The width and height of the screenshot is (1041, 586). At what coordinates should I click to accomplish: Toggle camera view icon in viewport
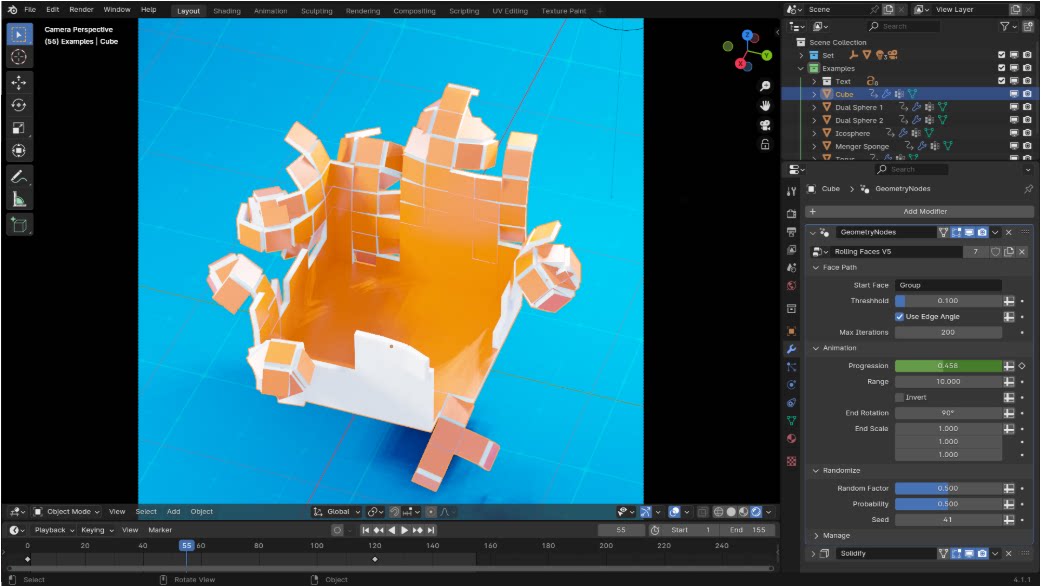(765, 125)
